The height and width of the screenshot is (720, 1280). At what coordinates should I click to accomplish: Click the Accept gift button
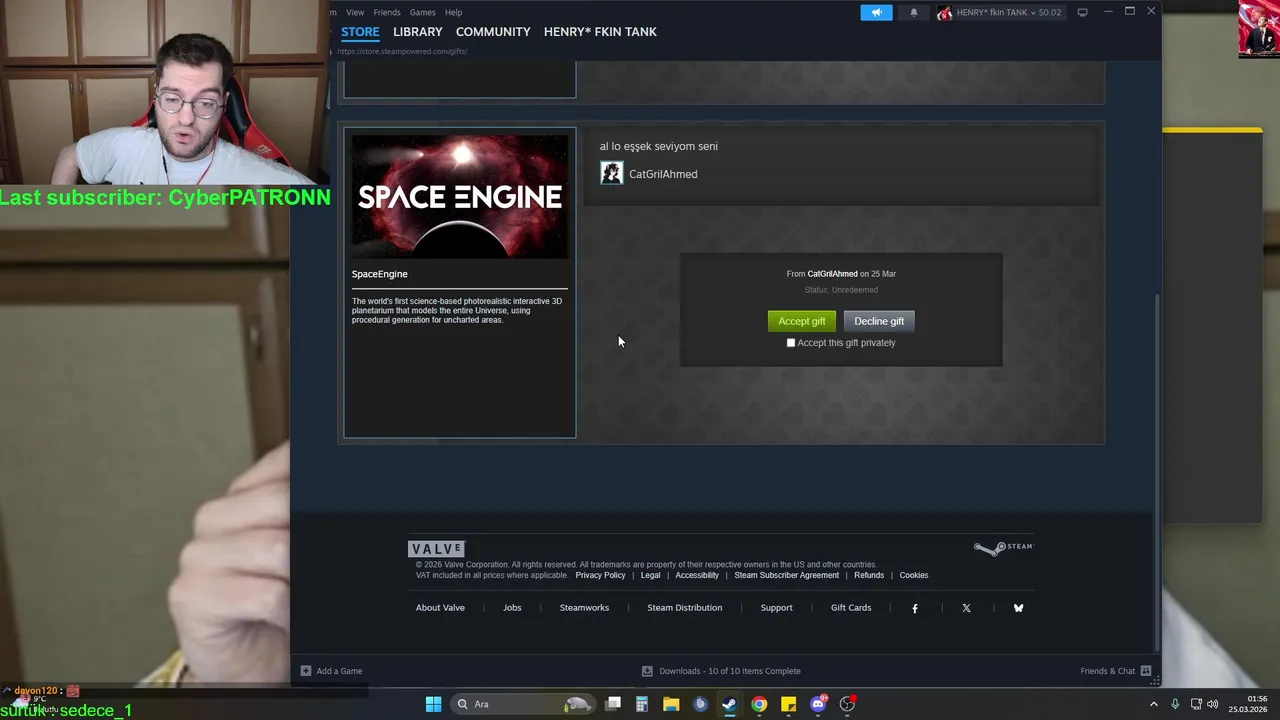pos(802,321)
